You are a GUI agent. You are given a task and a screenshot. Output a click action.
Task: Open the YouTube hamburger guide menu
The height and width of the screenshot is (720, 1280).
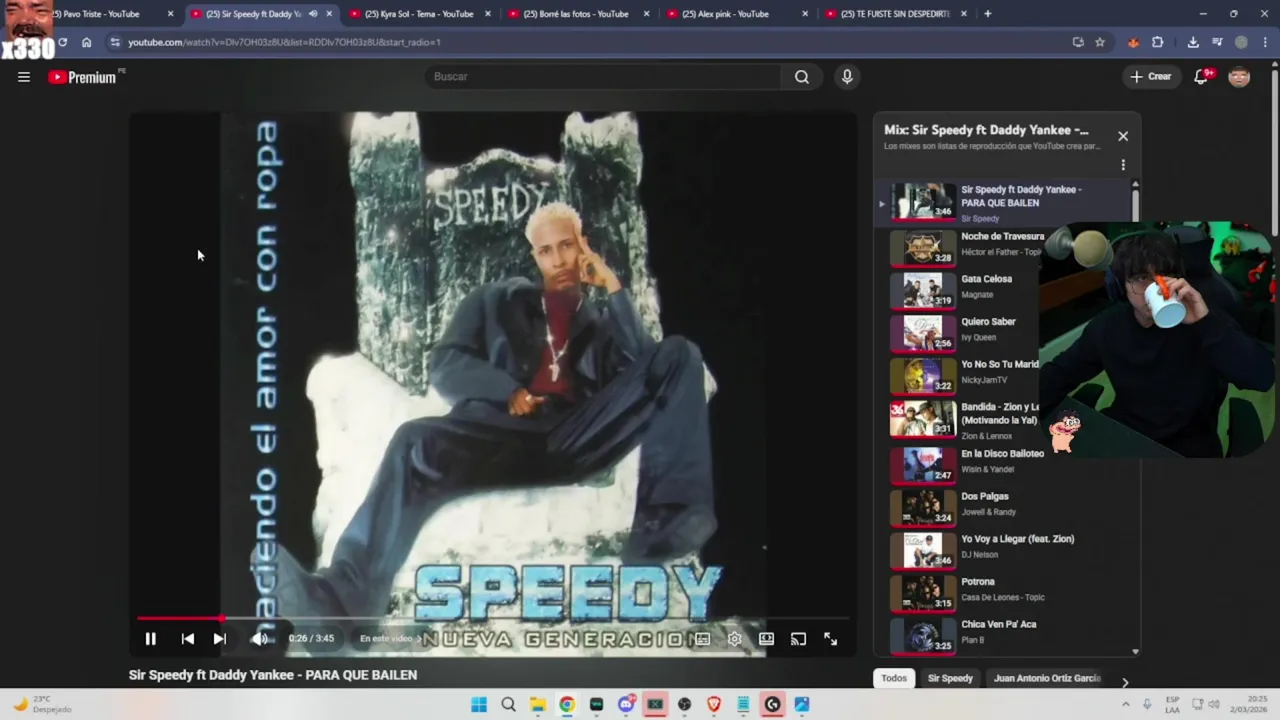(x=24, y=77)
